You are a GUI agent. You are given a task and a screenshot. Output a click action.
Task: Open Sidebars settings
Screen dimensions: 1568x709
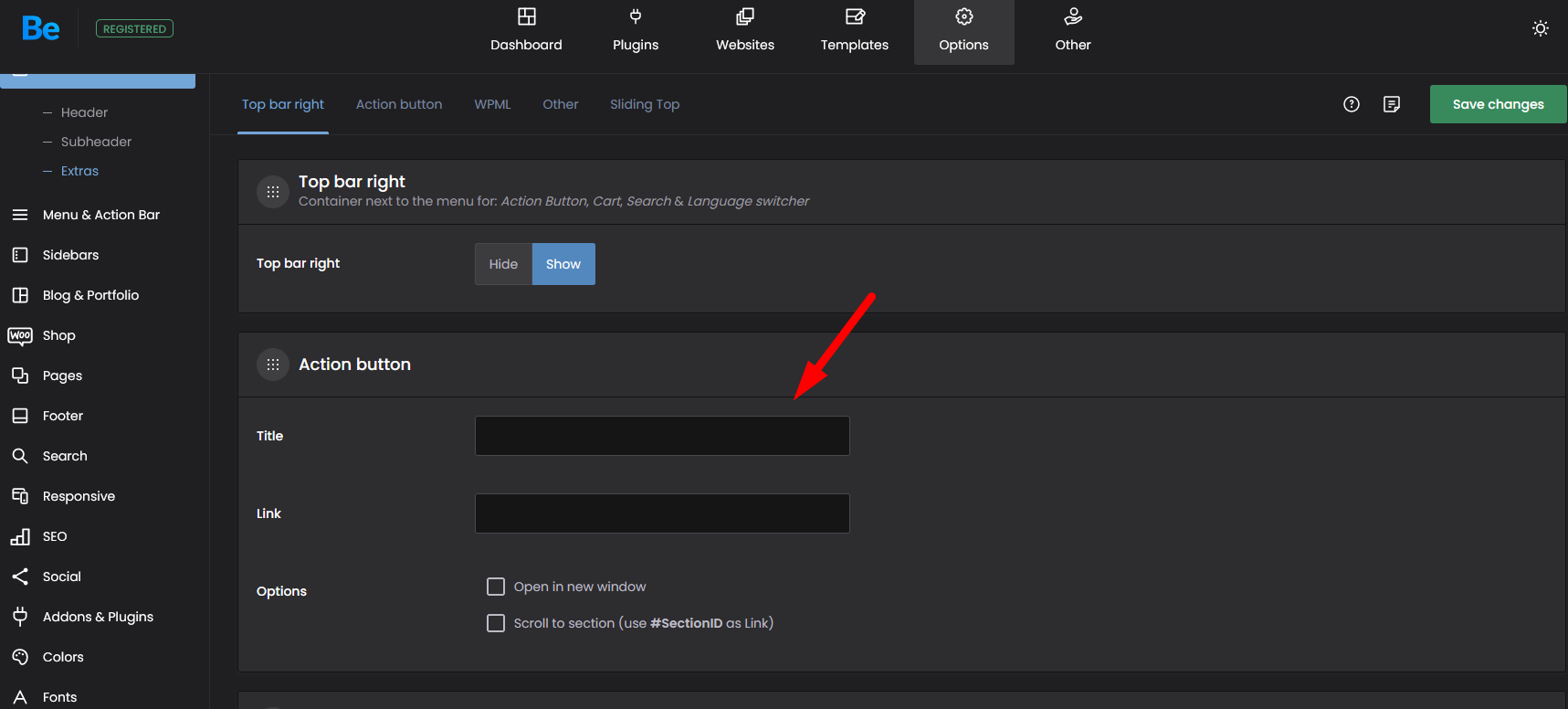pyautogui.click(x=70, y=255)
